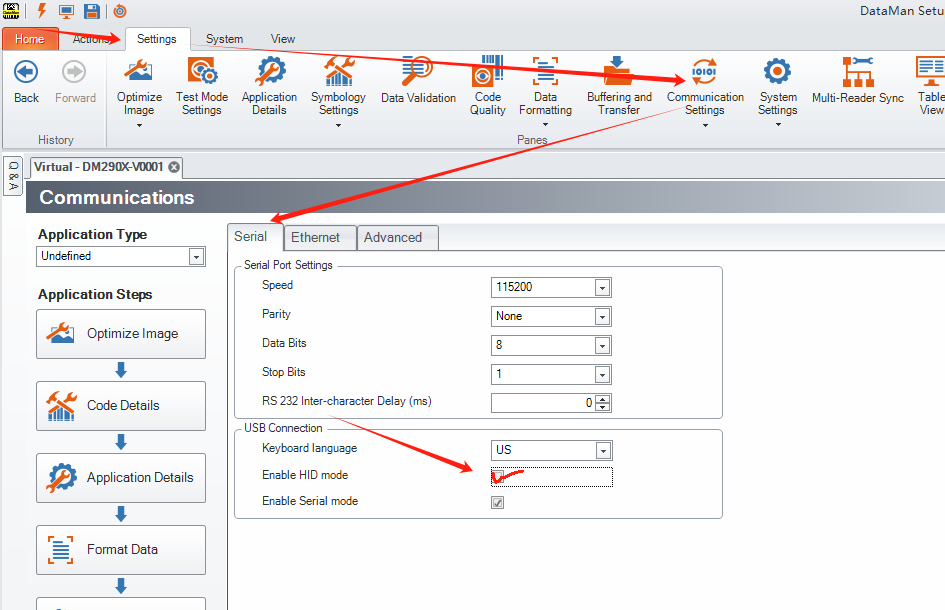Viewport: 945px width, 610px height.
Task: Click the Application Details step button
Action: click(x=120, y=477)
